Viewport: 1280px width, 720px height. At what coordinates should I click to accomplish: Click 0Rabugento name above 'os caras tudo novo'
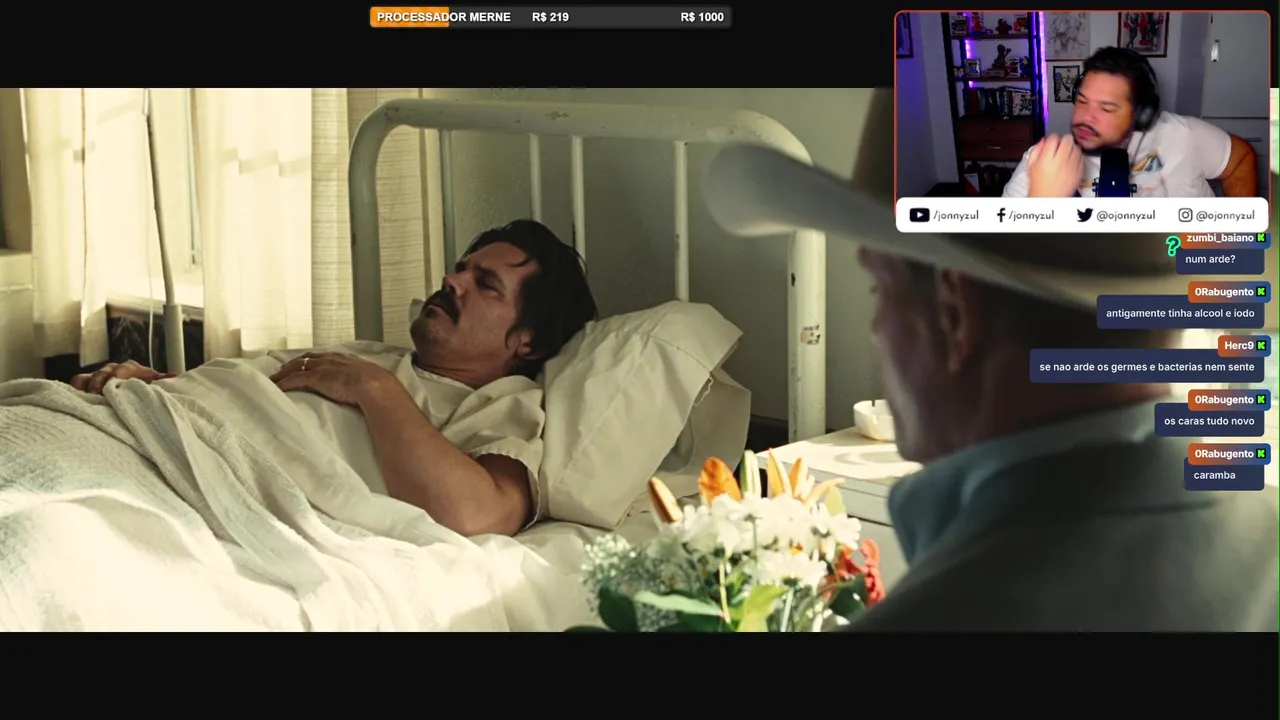1224,400
